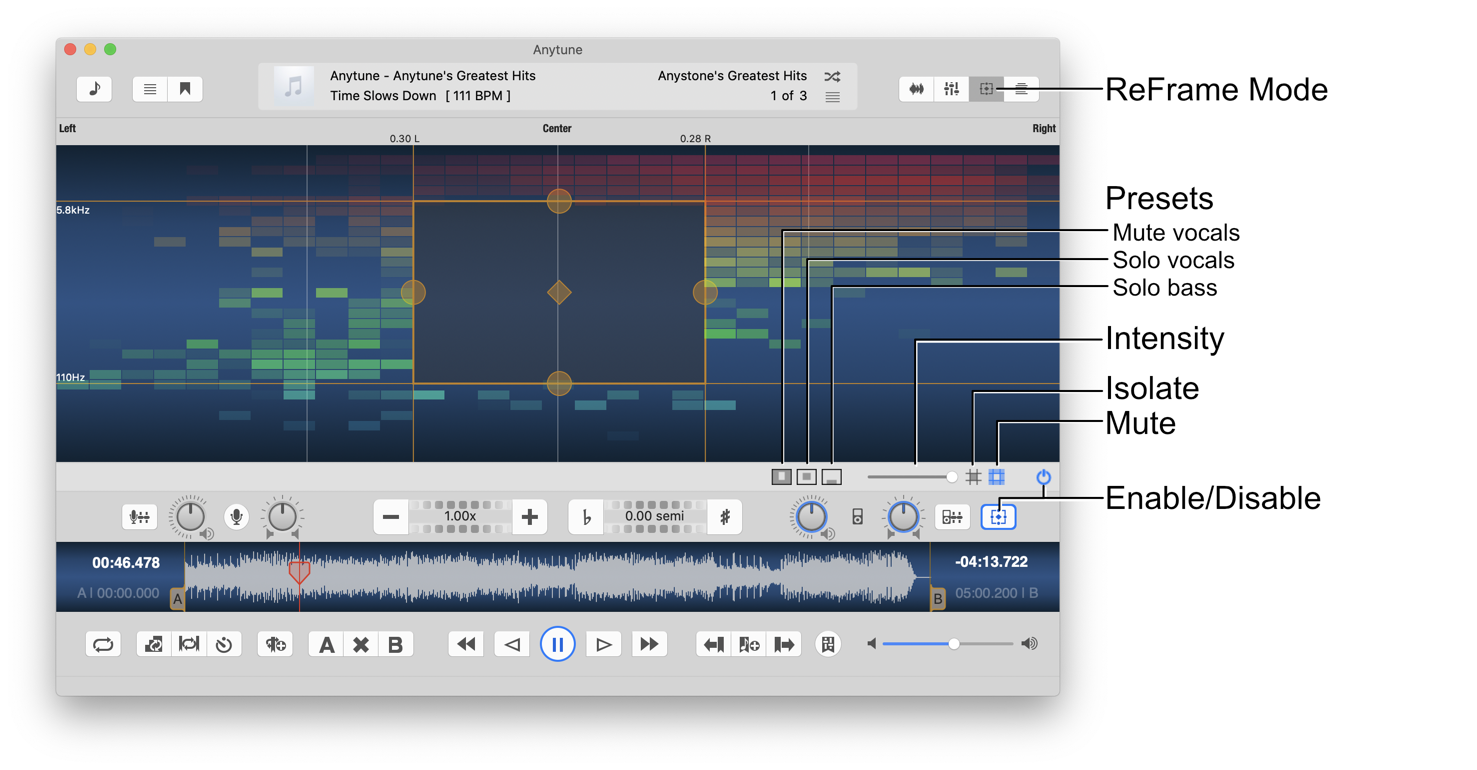Select the ReFrame mode tab
Image resolution: width=1477 pixels, height=770 pixels.
(x=986, y=89)
